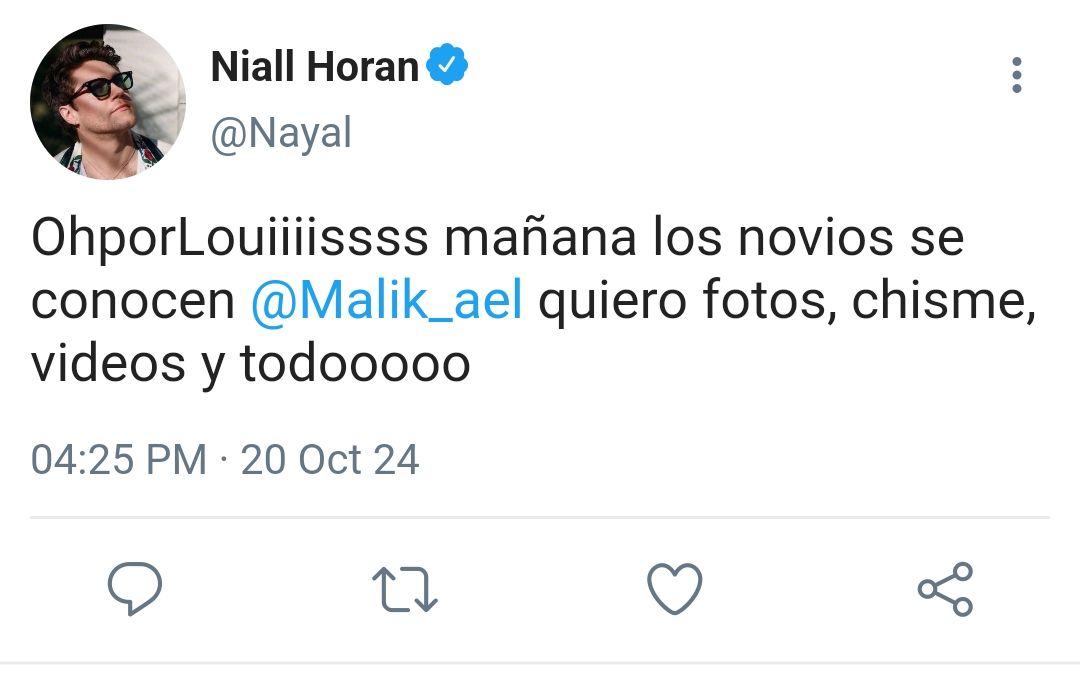Image resolution: width=1080 pixels, height=681 pixels.
Task: Click the divider line below the timestamp
Action: pyautogui.click(x=540, y=517)
